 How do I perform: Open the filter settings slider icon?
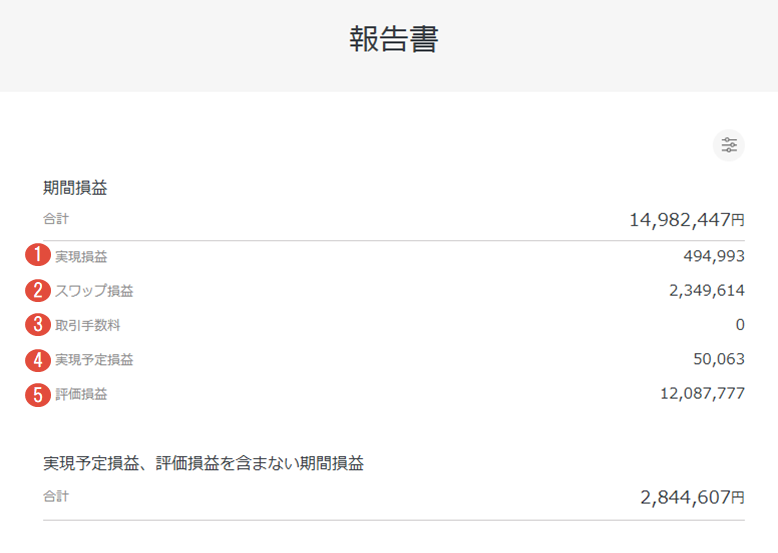[x=728, y=145]
